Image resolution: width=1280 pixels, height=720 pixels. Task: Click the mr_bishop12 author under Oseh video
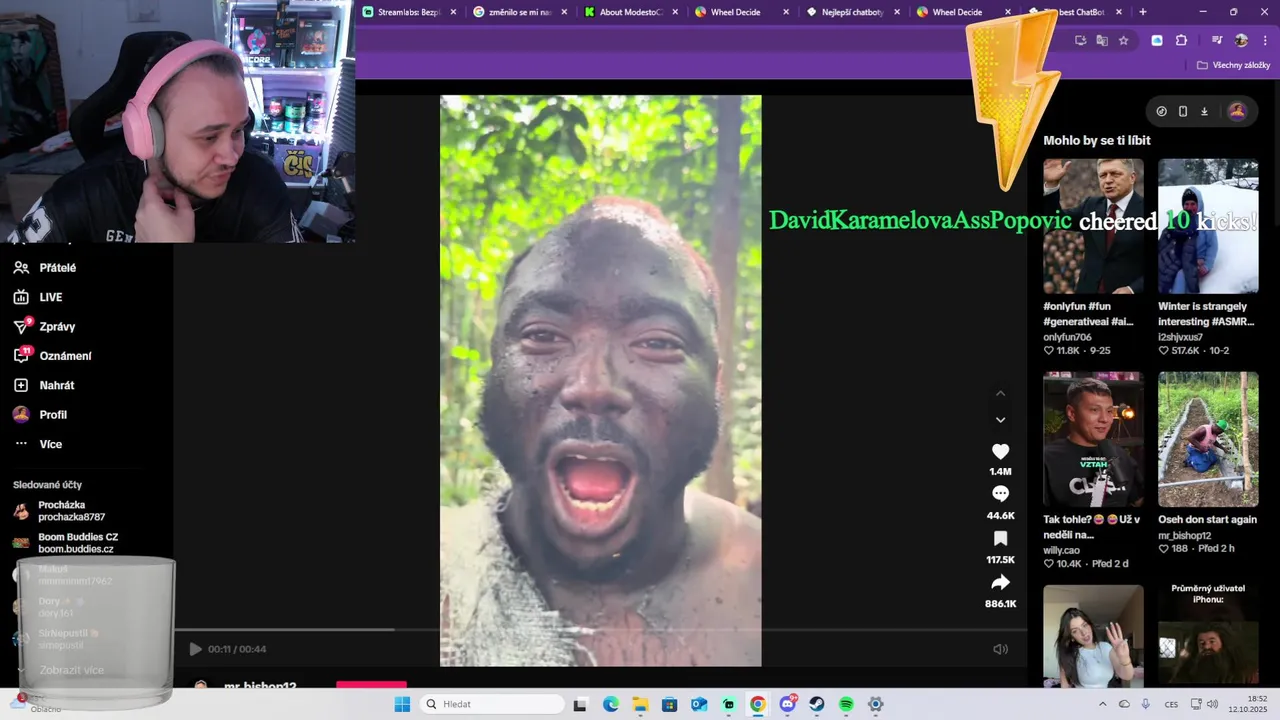[1184, 536]
